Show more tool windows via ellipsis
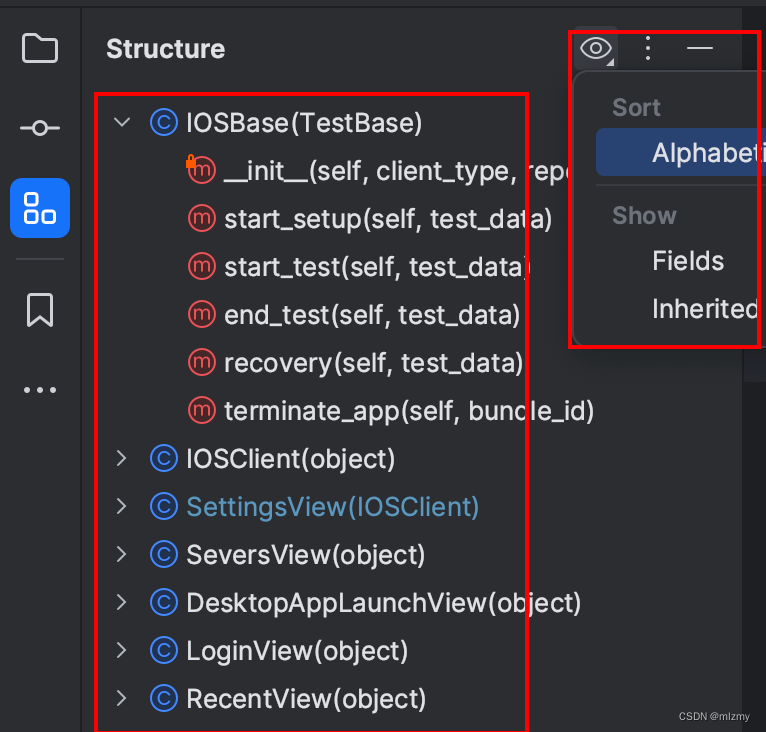The height and width of the screenshot is (732, 766). click(40, 389)
